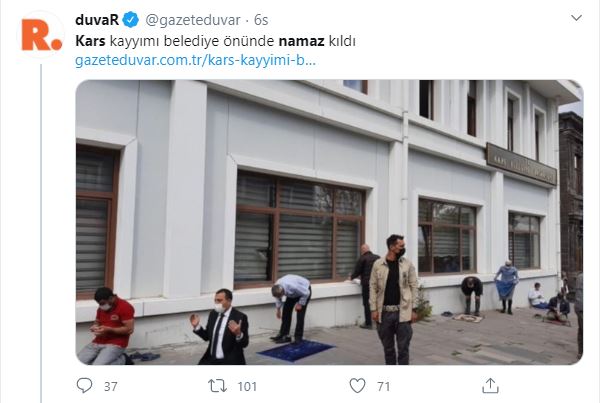The width and height of the screenshot is (604, 403).
Task: Click the duvaR display name
Action: tap(97, 20)
